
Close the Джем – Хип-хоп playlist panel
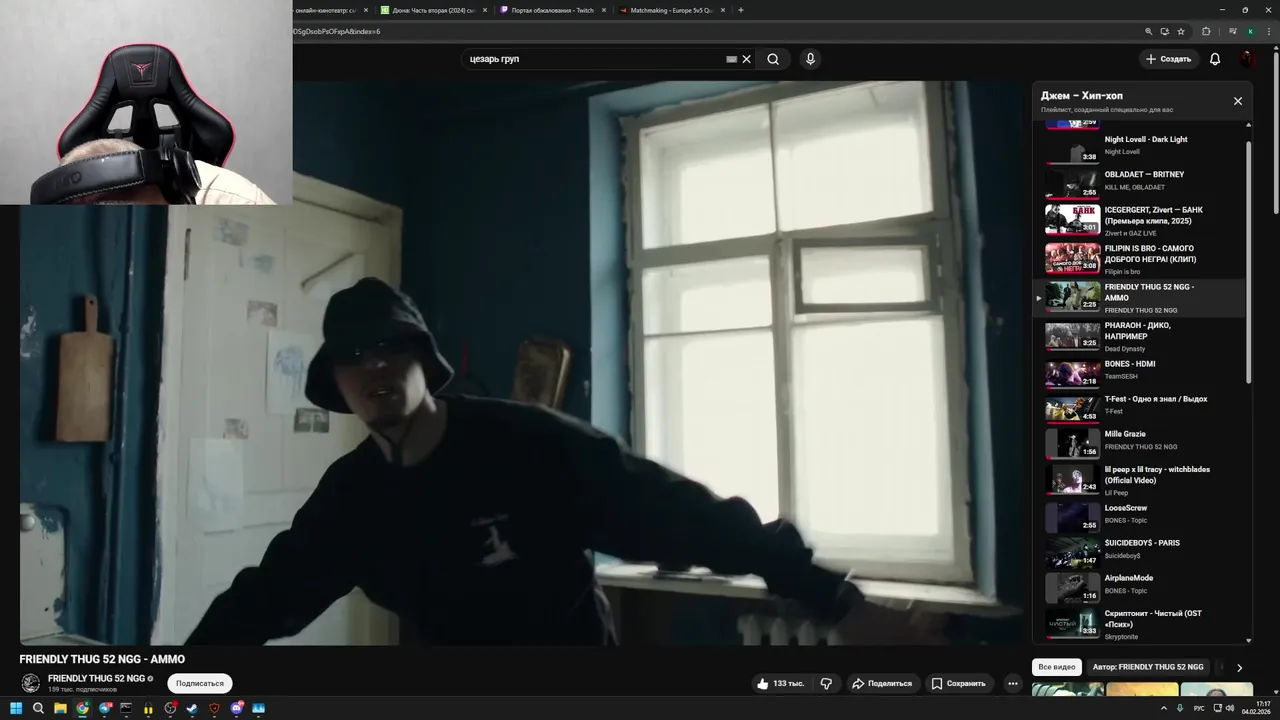click(x=1237, y=101)
